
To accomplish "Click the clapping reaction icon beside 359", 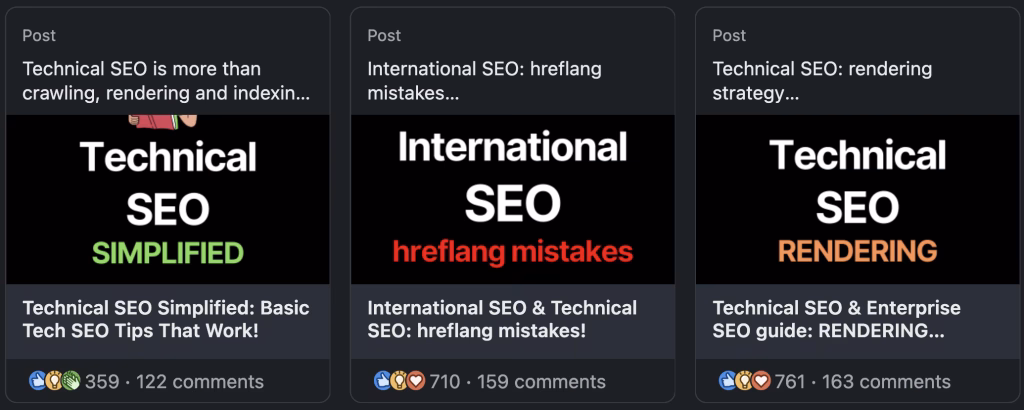I will [x=70, y=381].
